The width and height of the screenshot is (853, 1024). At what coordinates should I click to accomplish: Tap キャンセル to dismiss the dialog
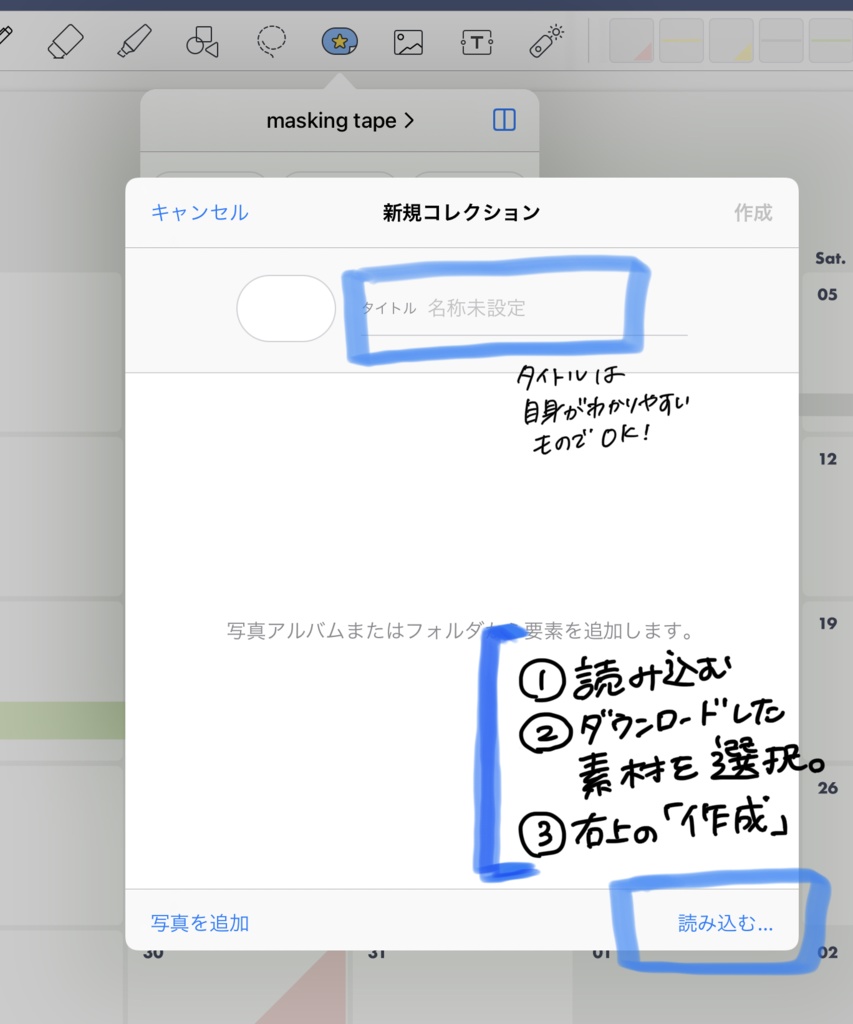199,212
